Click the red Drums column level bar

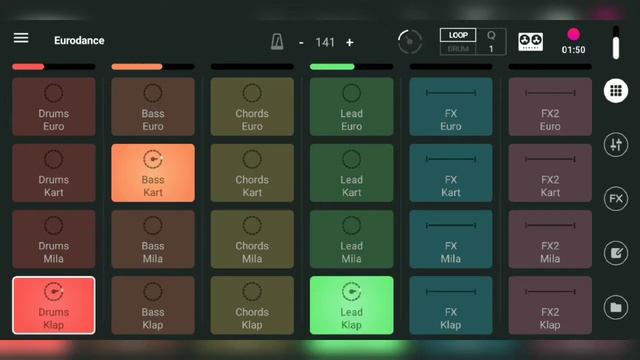point(53,67)
